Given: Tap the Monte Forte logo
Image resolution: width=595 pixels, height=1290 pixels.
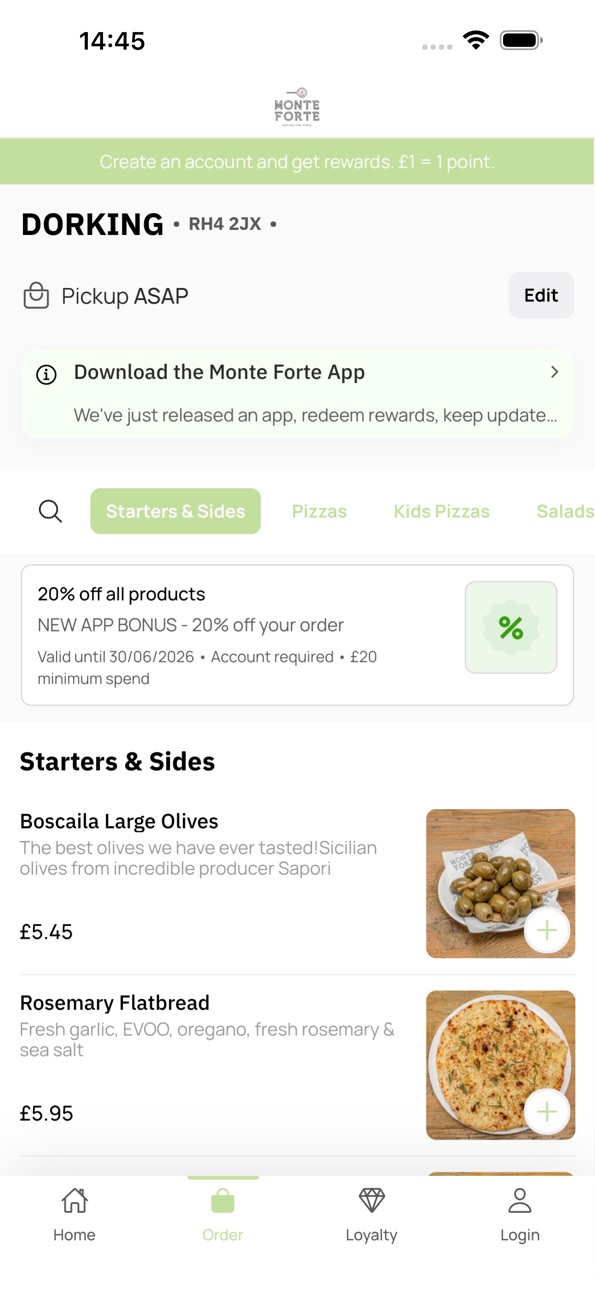Looking at the screenshot, I should [x=297, y=106].
